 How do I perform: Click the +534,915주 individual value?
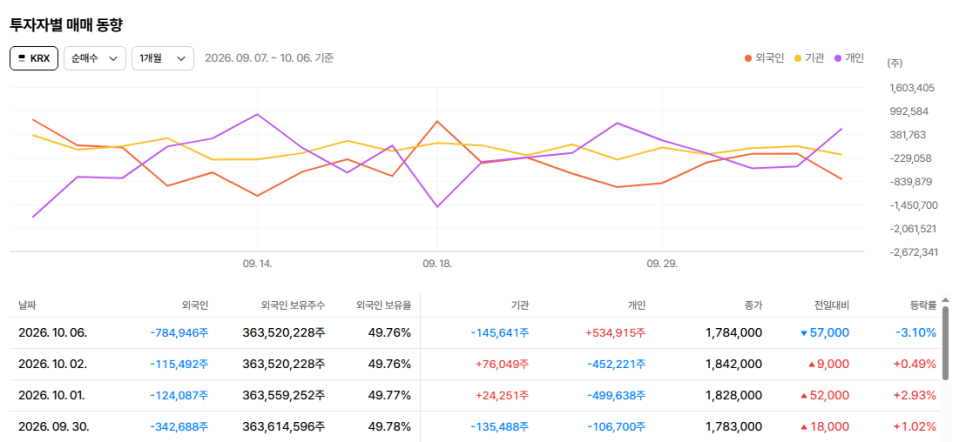pos(615,333)
